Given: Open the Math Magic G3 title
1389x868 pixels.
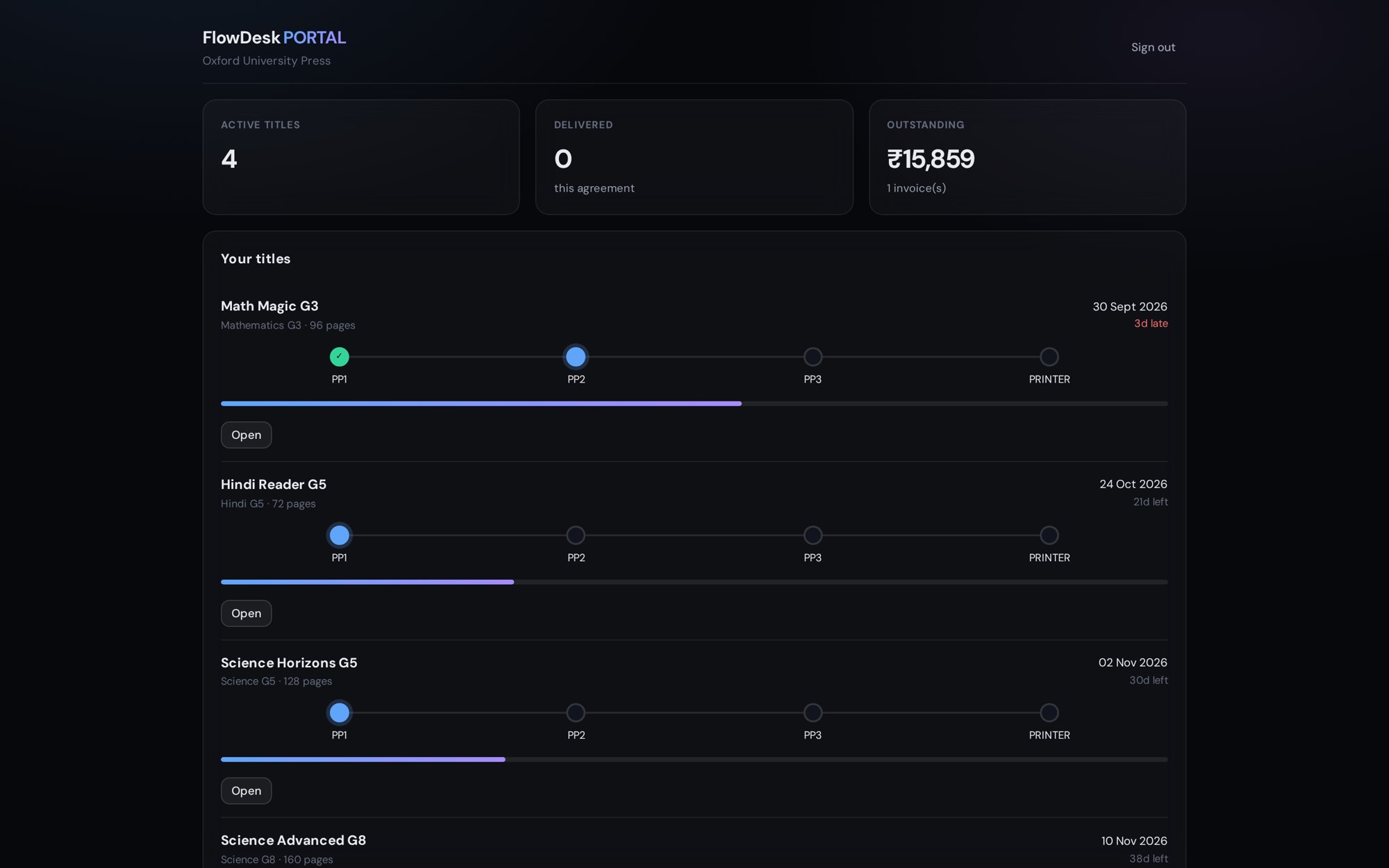Looking at the screenshot, I should click(246, 435).
